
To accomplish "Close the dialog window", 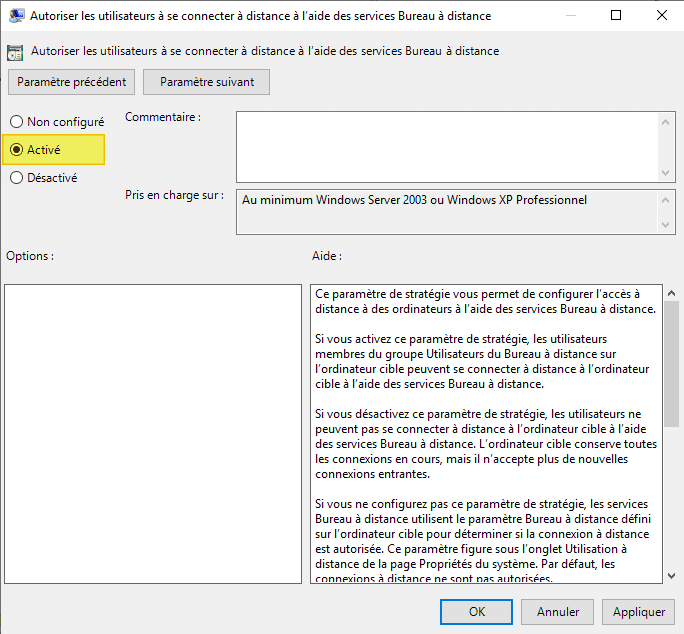I will click(x=662, y=15).
